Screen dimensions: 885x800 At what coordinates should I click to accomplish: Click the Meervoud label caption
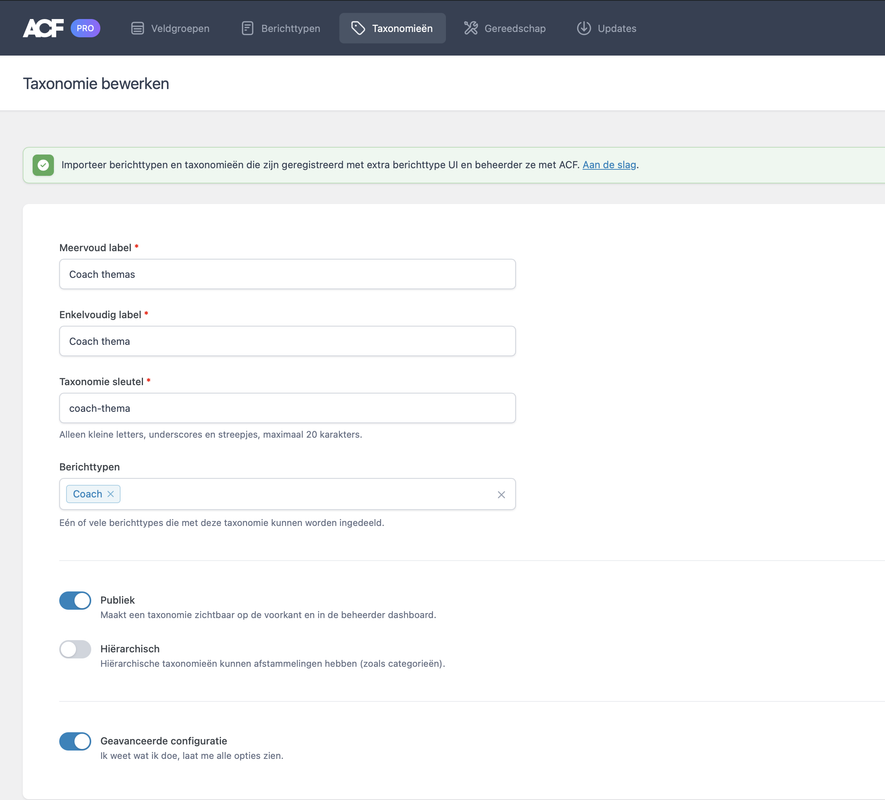pyautogui.click(x=95, y=248)
